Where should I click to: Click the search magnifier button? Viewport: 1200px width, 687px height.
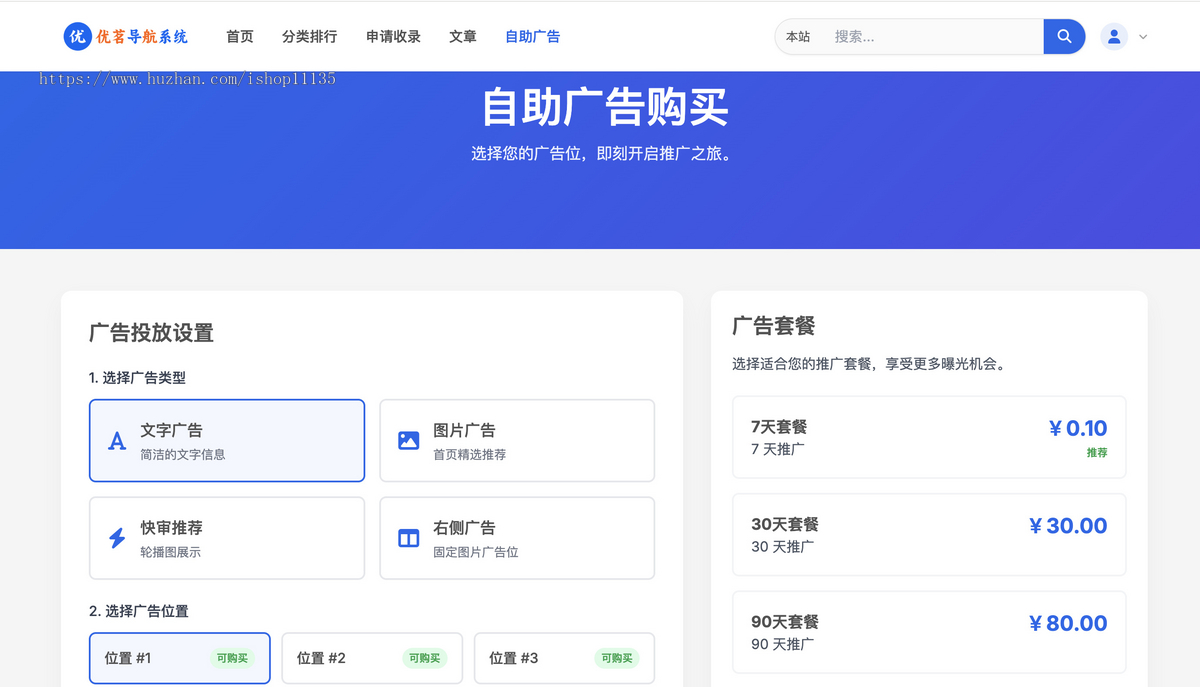point(1064,37)
